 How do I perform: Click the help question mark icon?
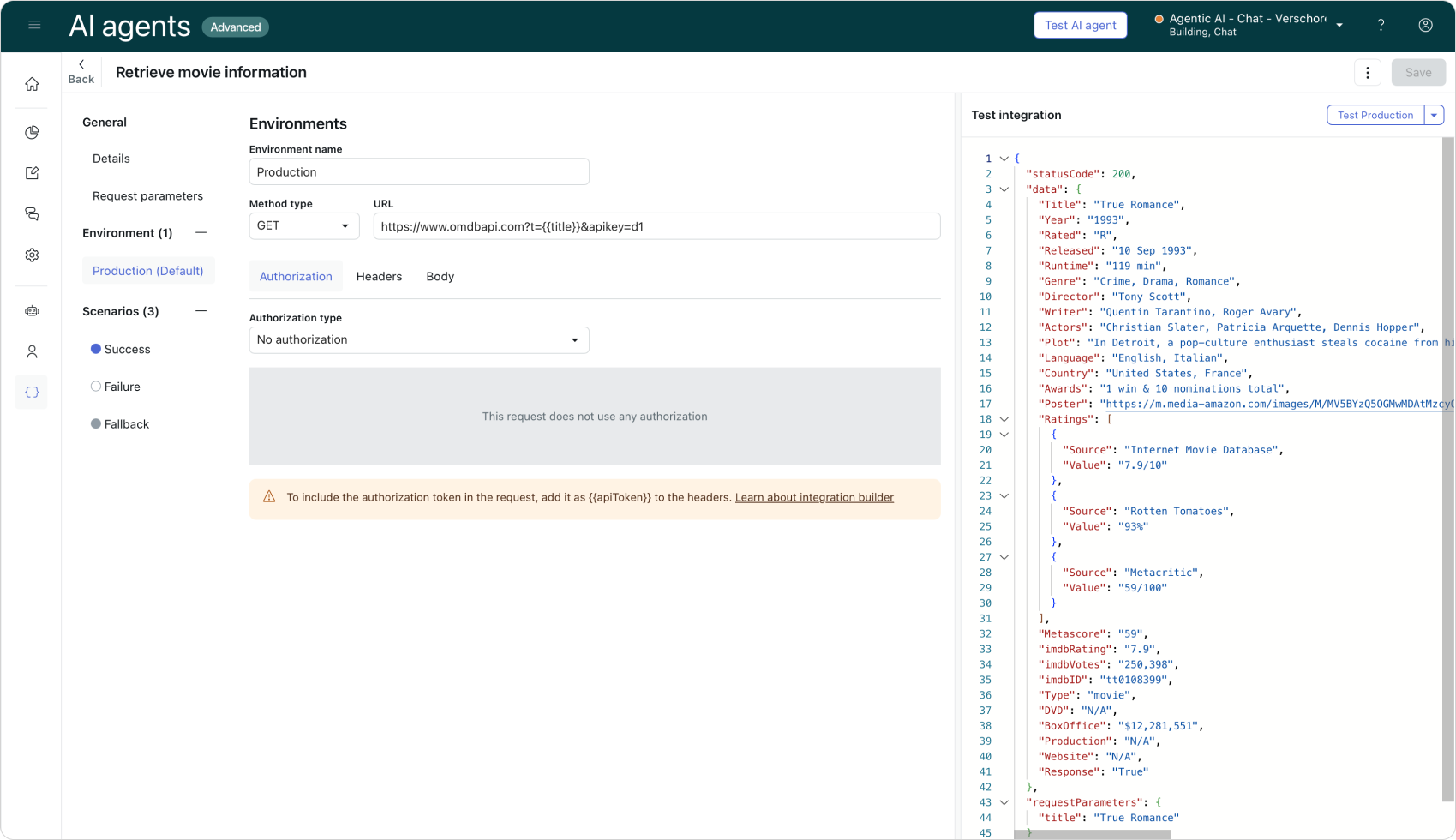[x=1381, y=26]
